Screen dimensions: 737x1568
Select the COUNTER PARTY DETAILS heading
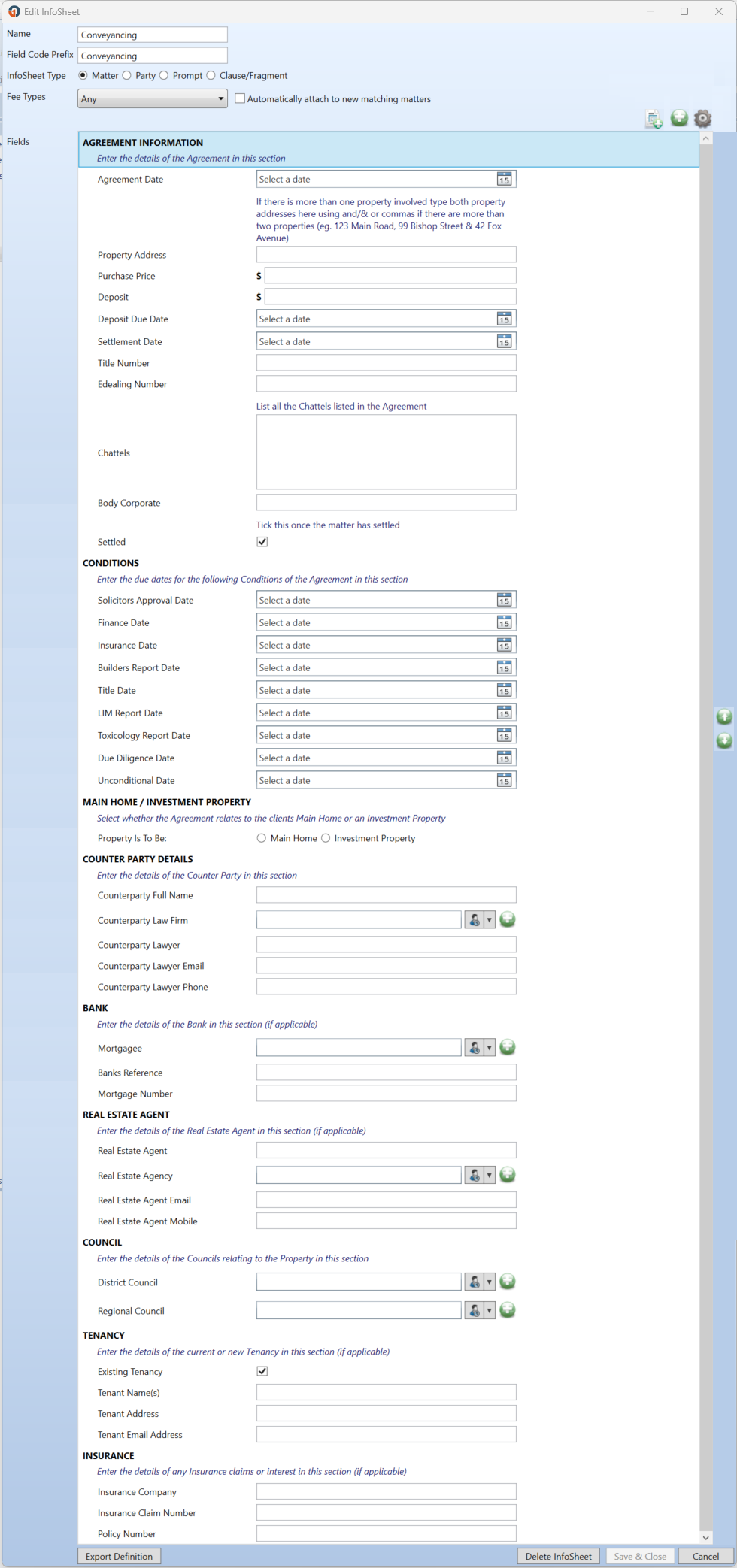pos(138,859)
